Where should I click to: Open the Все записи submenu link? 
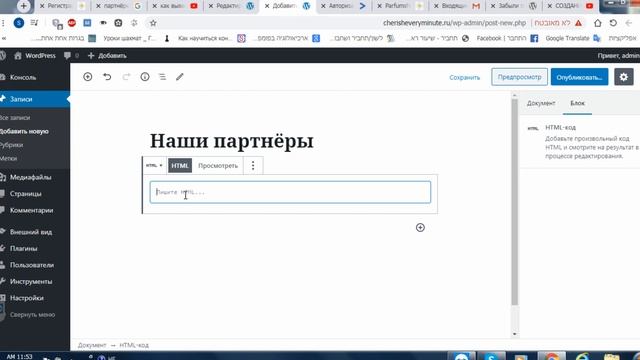point(15,118)
